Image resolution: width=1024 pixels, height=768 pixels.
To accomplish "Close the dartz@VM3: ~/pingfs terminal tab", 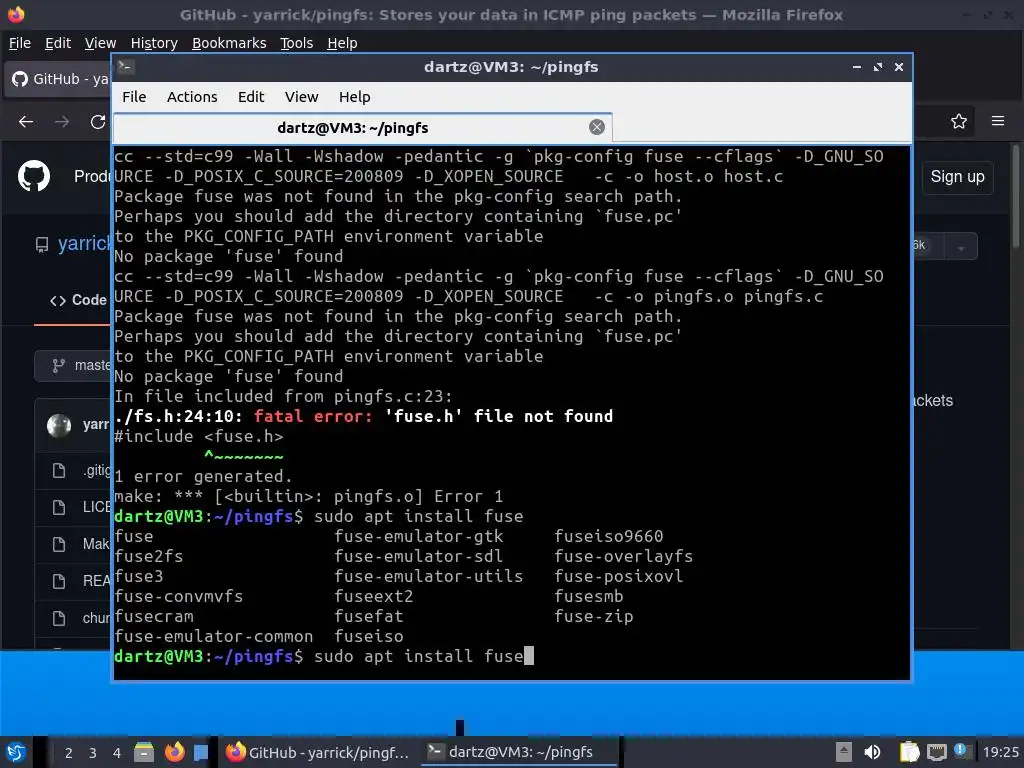I will point(596,127).
